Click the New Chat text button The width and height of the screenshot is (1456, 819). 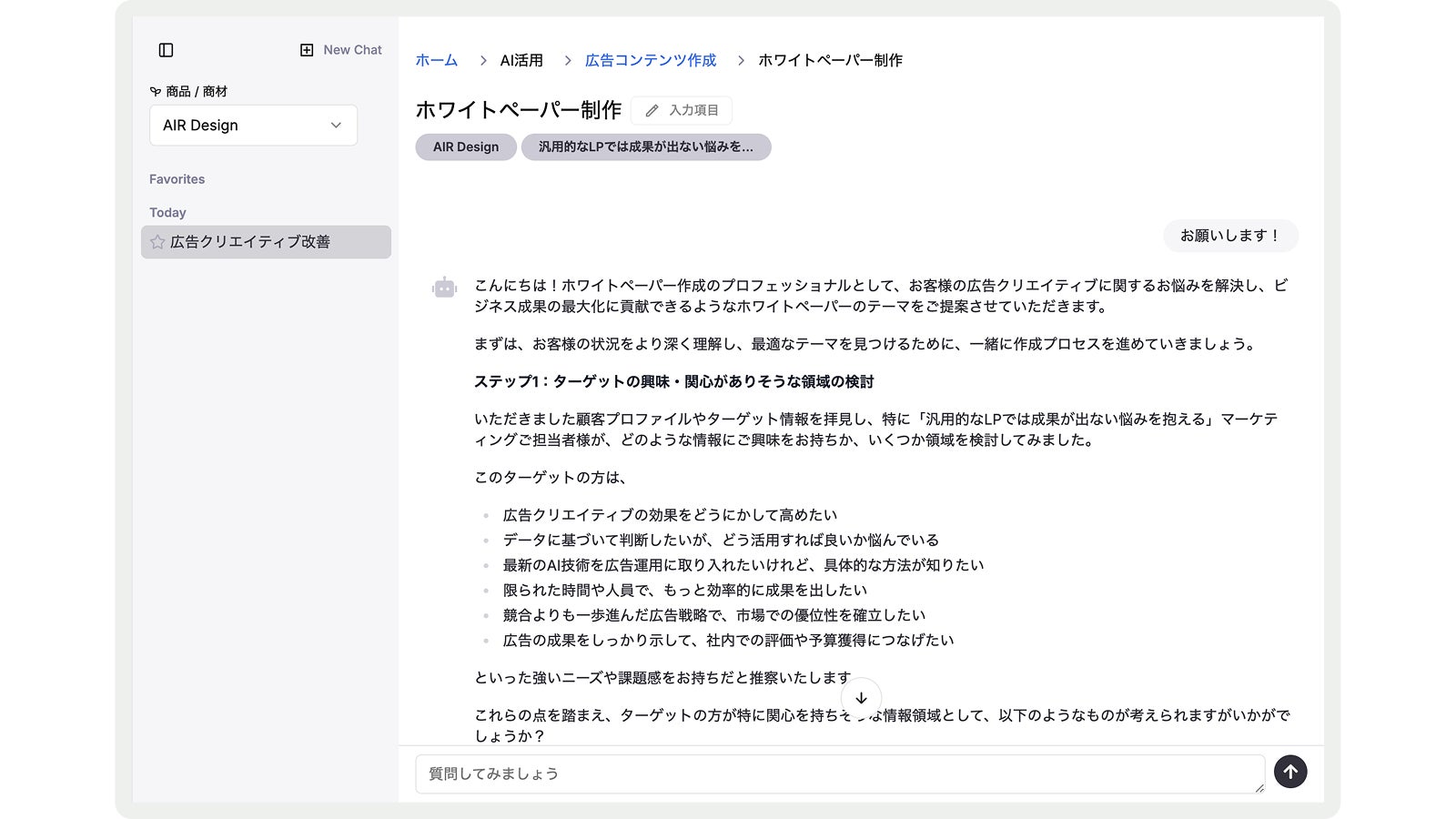tap(352, 50)
